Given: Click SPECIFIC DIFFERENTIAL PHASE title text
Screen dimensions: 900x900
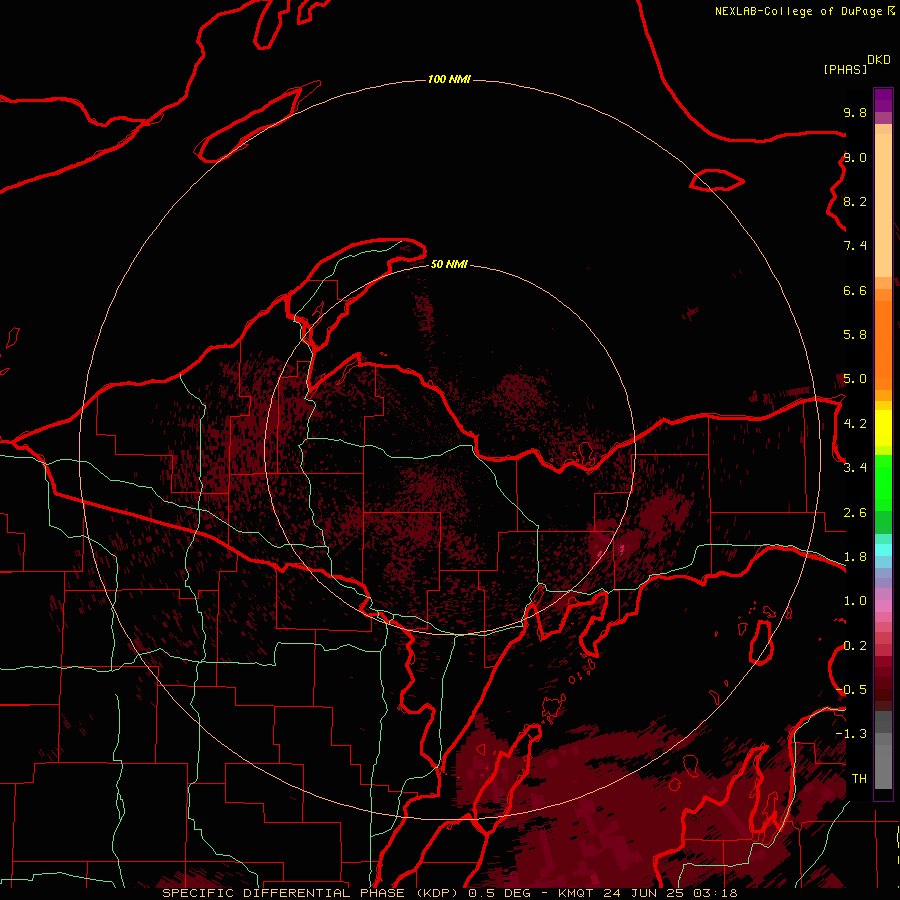Looking at the screenshot, I should pyautogui.click(x=284, y=893).
